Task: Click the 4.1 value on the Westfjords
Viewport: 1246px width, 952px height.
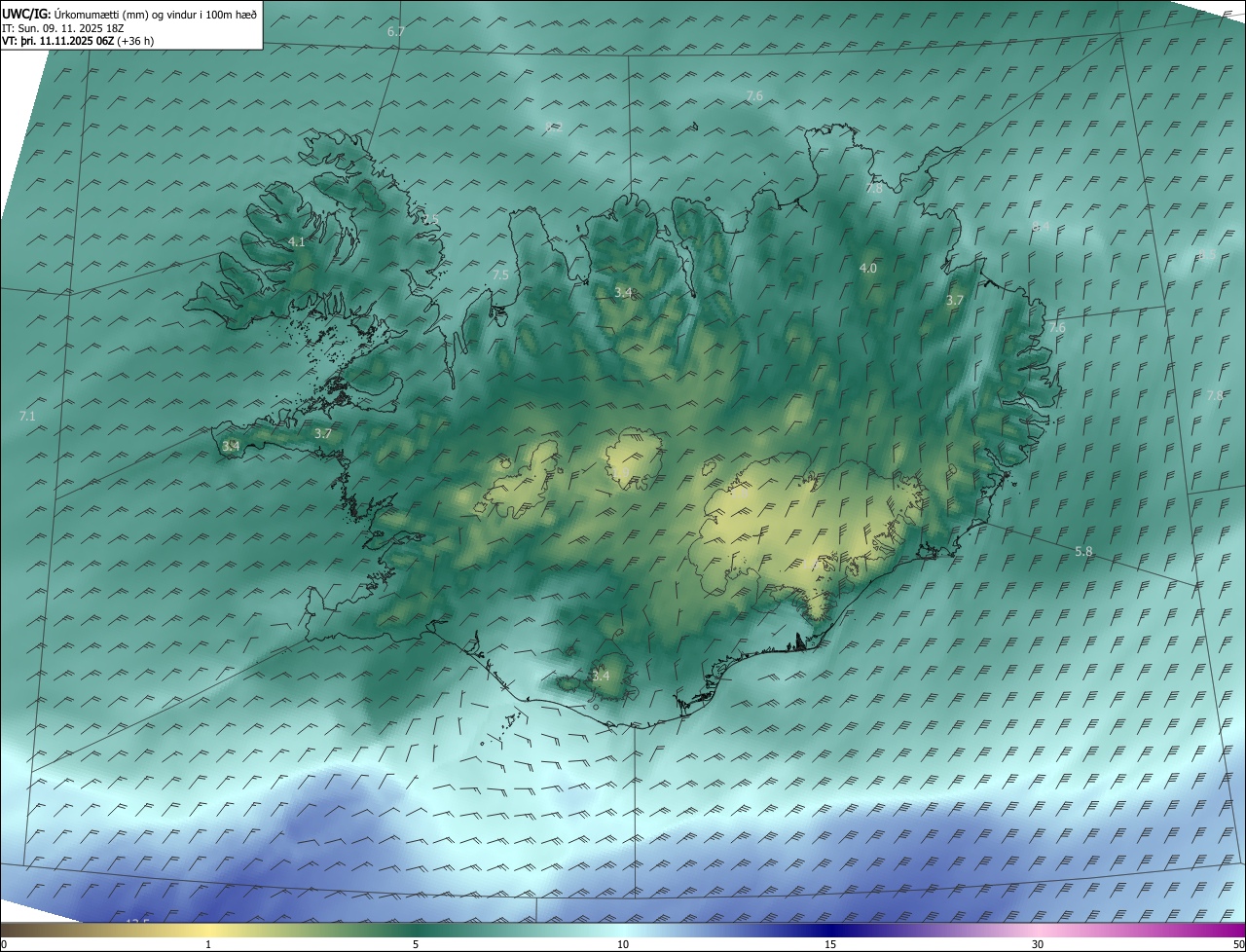Action: click(x=297, y=241)
